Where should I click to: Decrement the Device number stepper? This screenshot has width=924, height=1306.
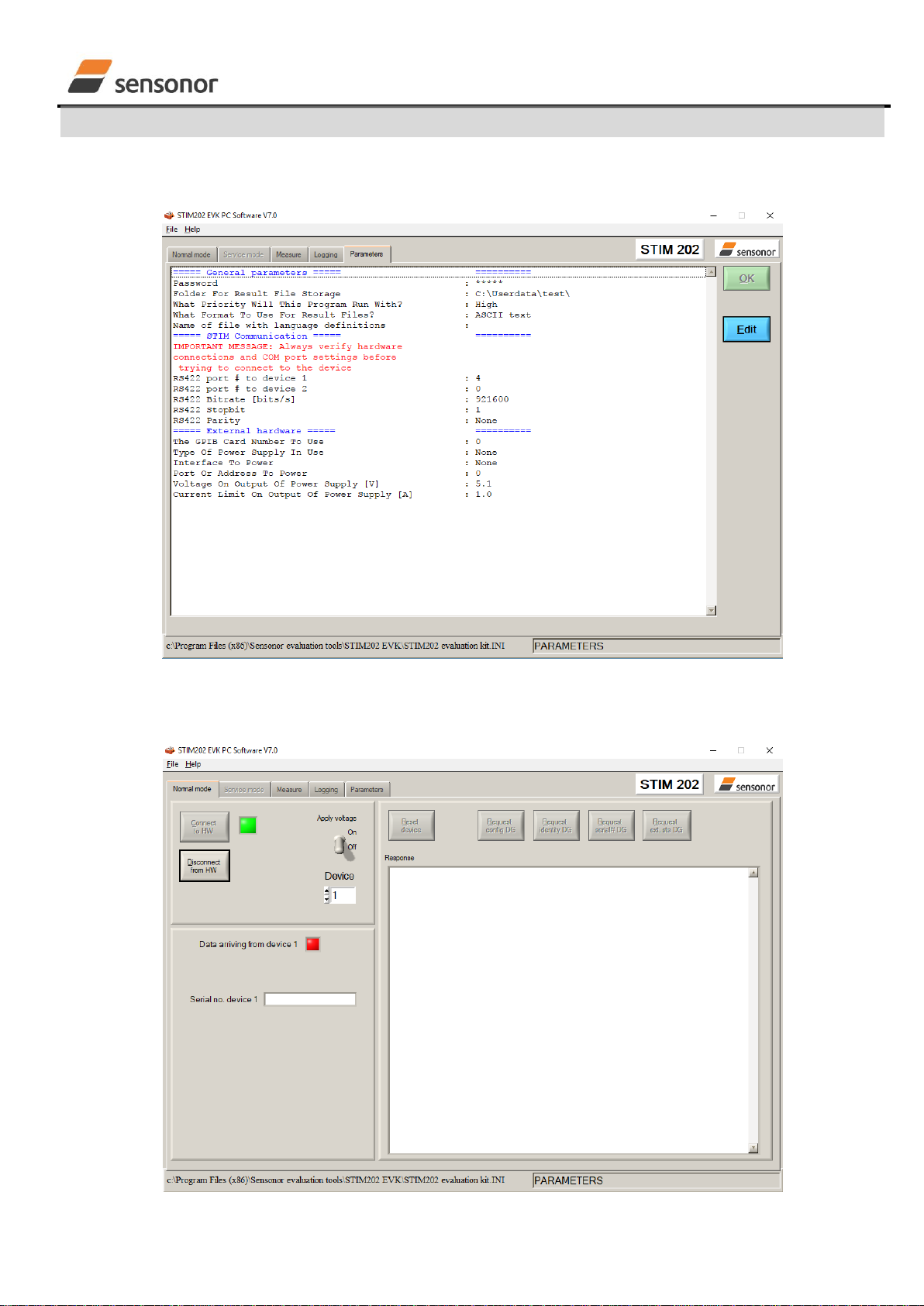point(326,899)
